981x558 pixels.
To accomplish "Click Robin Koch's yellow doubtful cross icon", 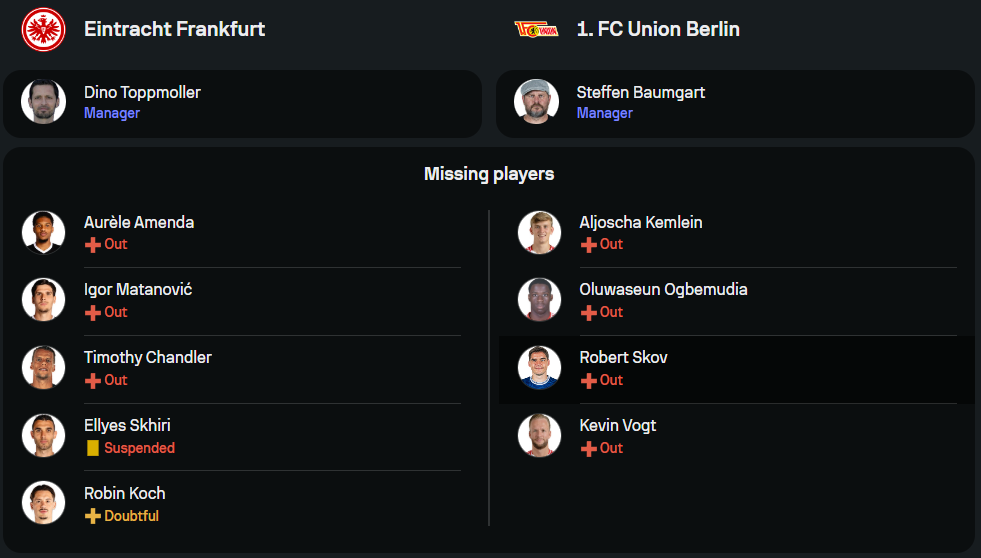I will 93,516.
